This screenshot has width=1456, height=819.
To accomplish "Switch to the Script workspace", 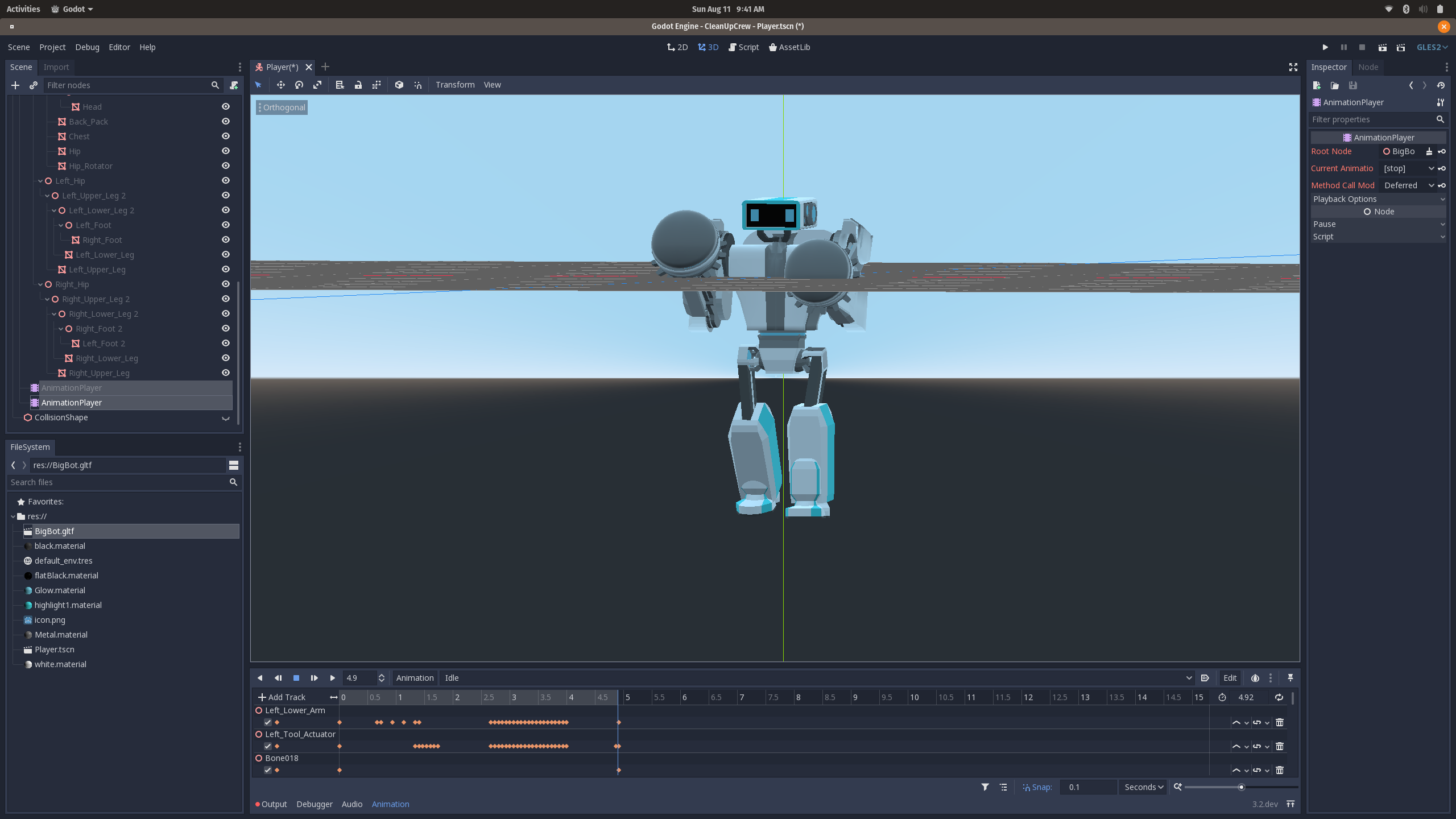I will click(x=744, y=47).
